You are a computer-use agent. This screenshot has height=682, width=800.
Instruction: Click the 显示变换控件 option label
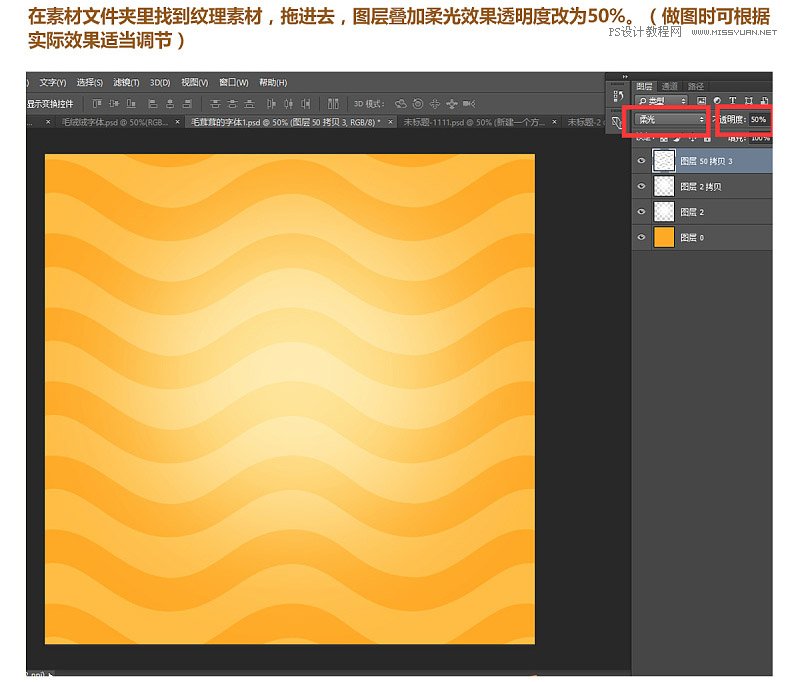pos(50,104)
